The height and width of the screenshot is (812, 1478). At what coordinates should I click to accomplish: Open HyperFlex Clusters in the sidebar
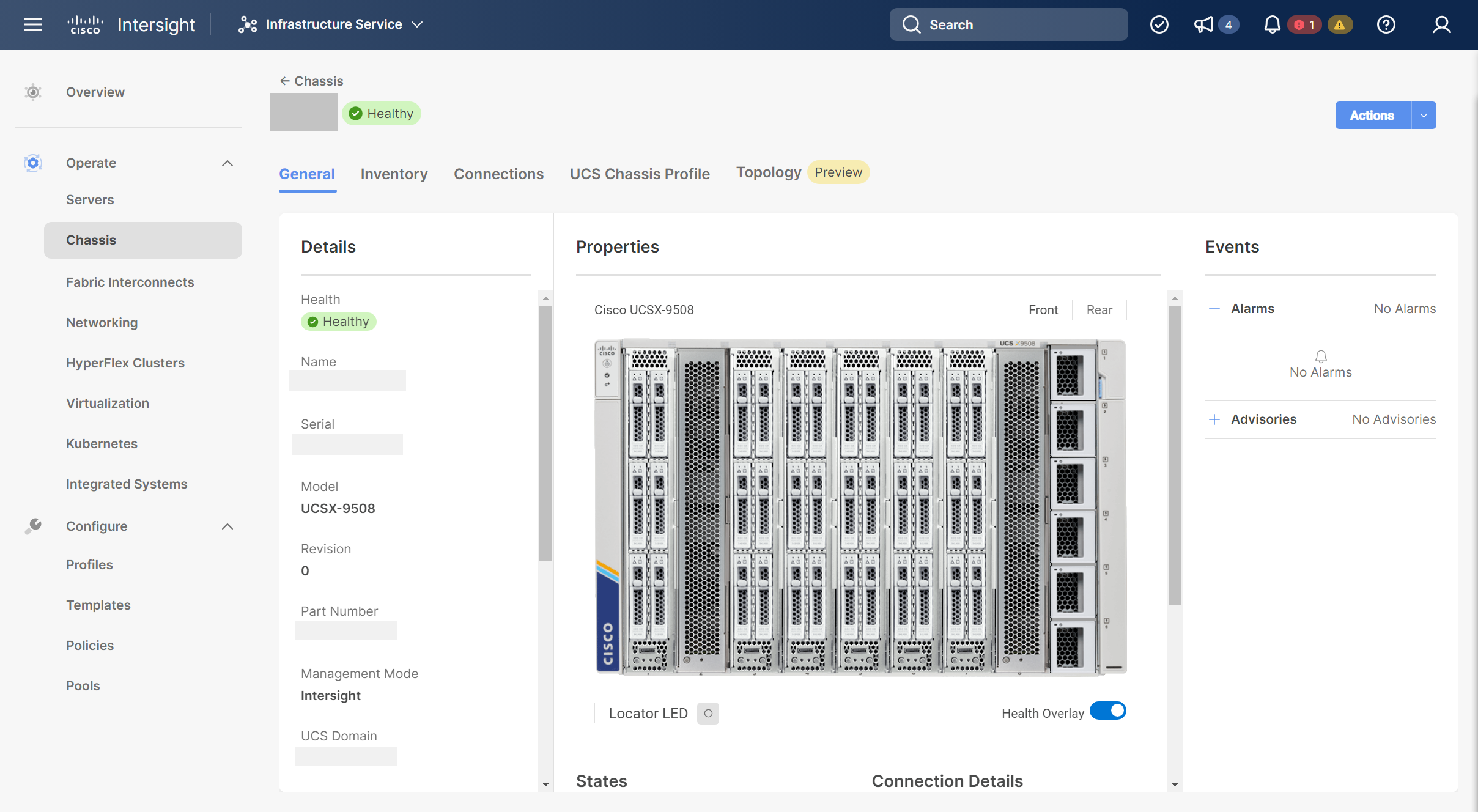tap(125, 363)
